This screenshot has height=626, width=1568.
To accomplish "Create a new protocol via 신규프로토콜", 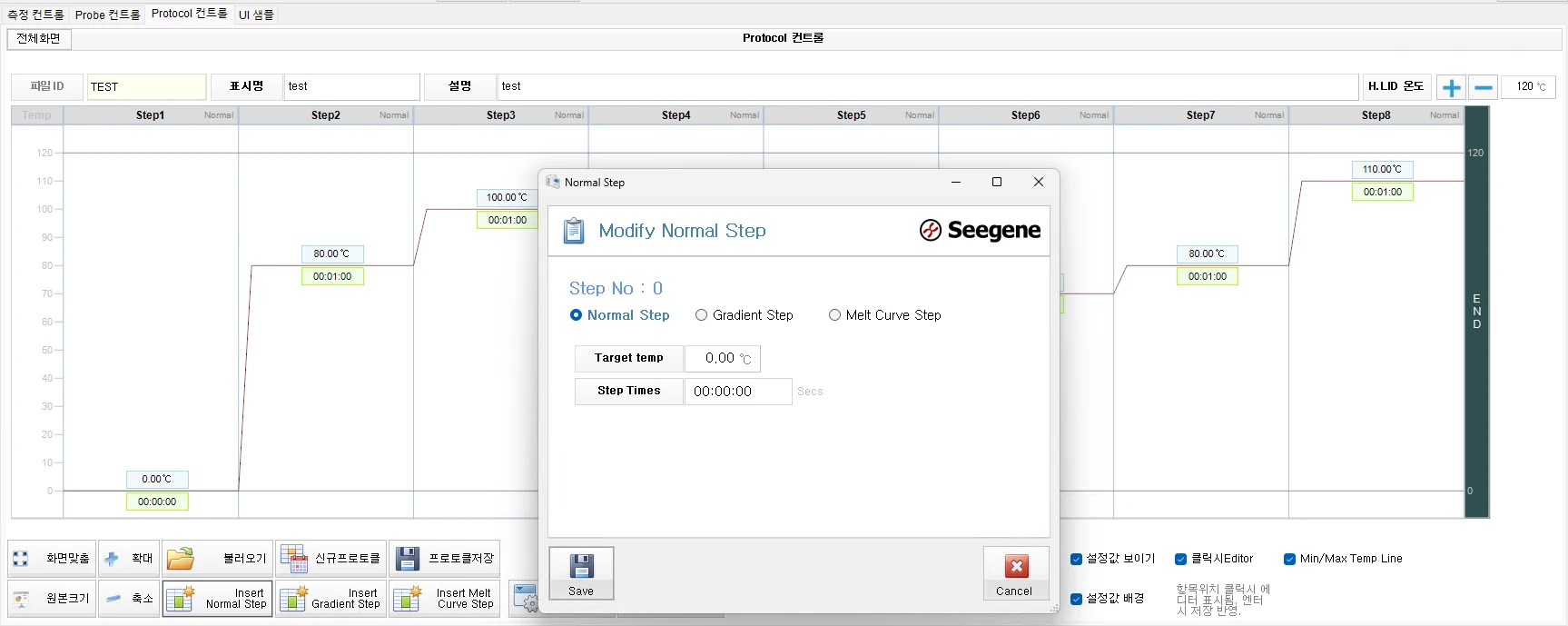I will tap(331, 559).
